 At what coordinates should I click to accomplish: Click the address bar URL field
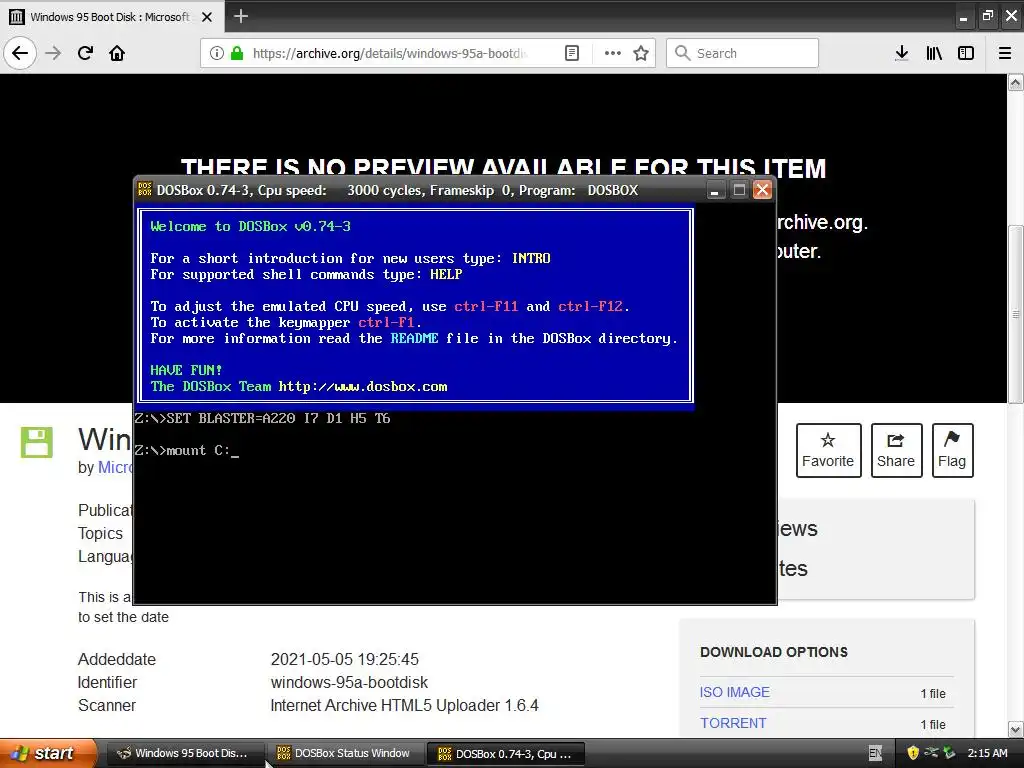[390, 53]
